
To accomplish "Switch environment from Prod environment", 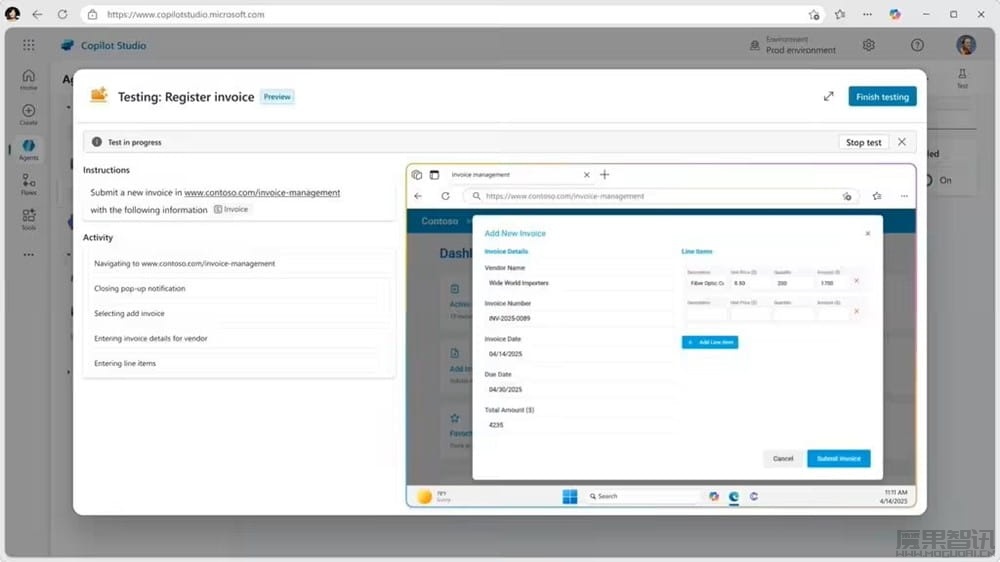I will click(x=793, y=45).
